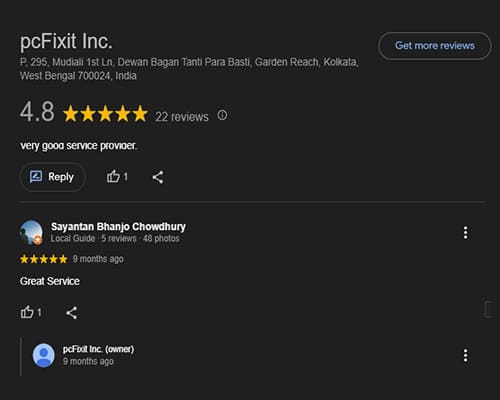
Task: Click the pcFixit Inc. business title
Action: pos(66,41)
